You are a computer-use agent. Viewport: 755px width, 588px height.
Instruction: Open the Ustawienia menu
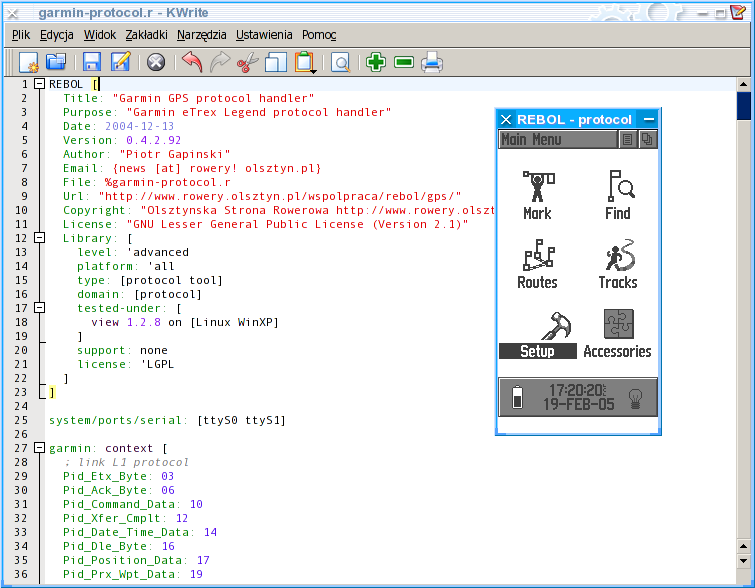pyautogui.click(x=264, y=35)
